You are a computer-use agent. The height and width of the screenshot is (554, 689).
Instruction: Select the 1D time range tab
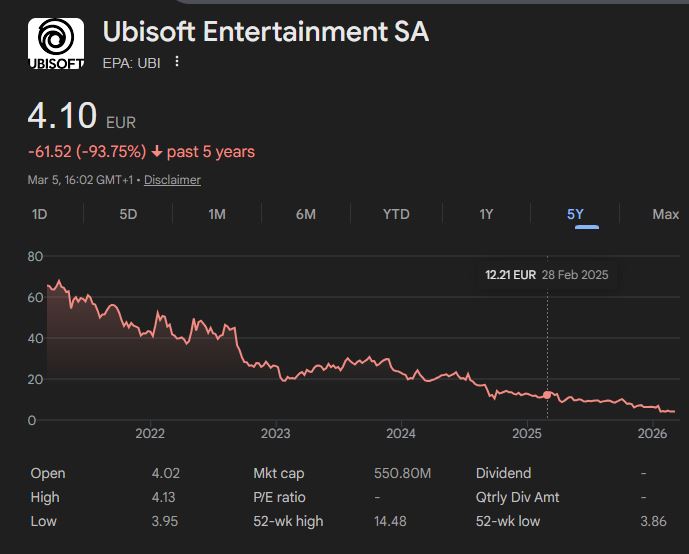(x=40, y=214)
